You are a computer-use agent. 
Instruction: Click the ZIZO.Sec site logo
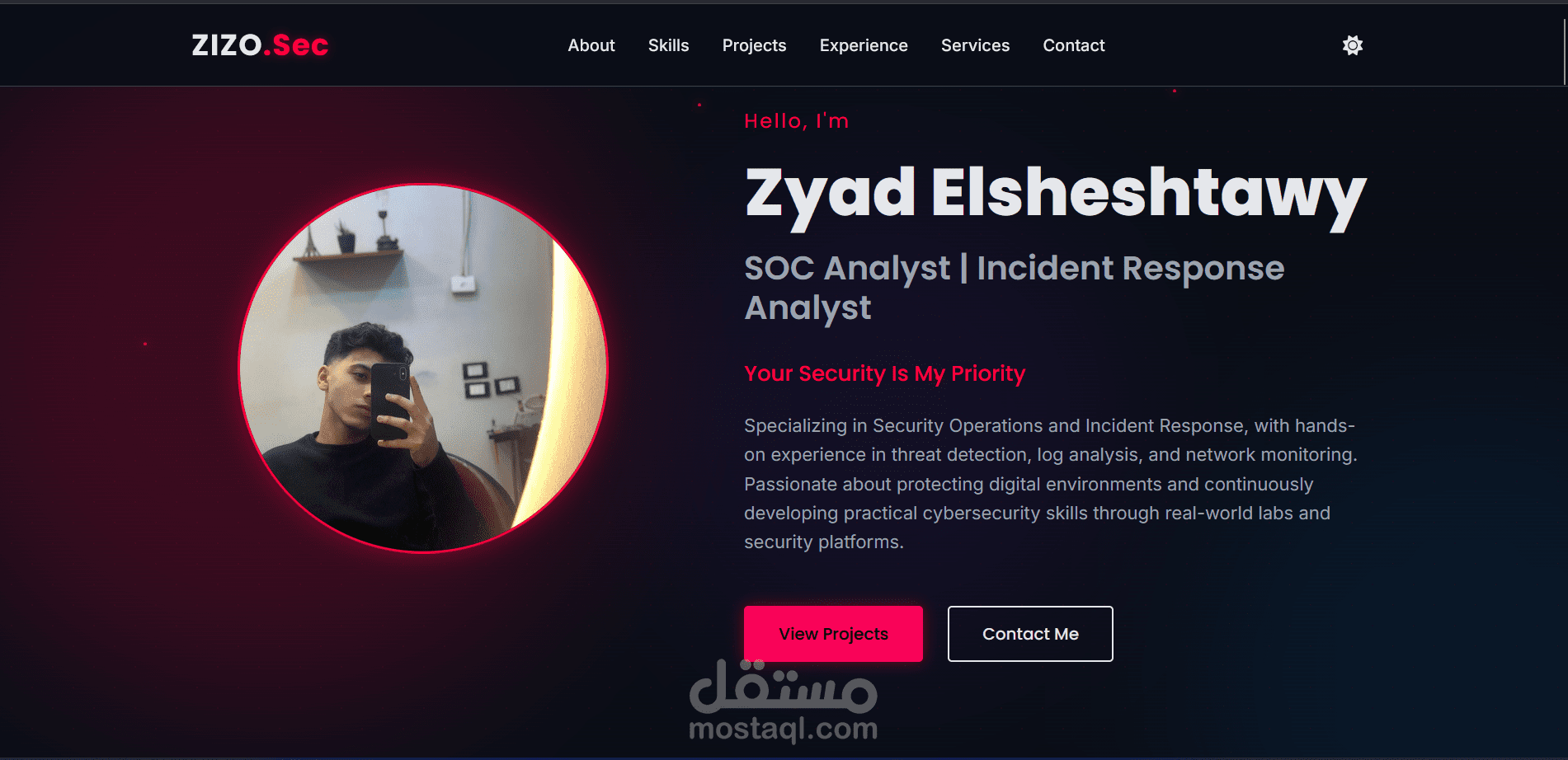click(260, 45)
